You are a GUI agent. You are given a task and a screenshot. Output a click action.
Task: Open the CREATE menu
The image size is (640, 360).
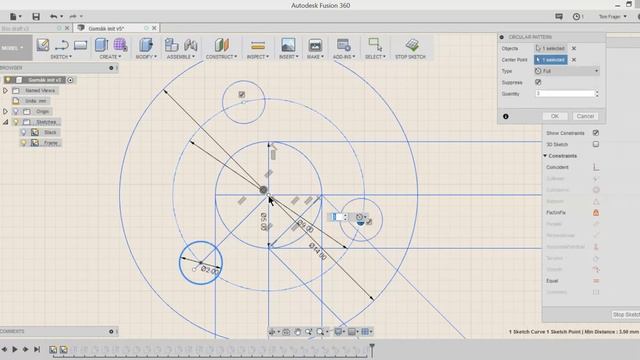pos(110,57)
